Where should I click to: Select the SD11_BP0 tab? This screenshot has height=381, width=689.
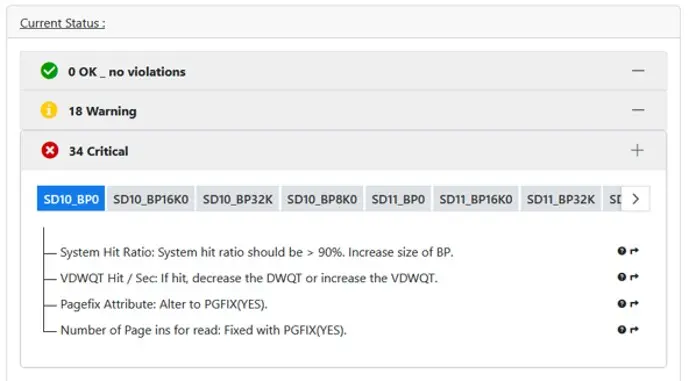coord(398,199)
